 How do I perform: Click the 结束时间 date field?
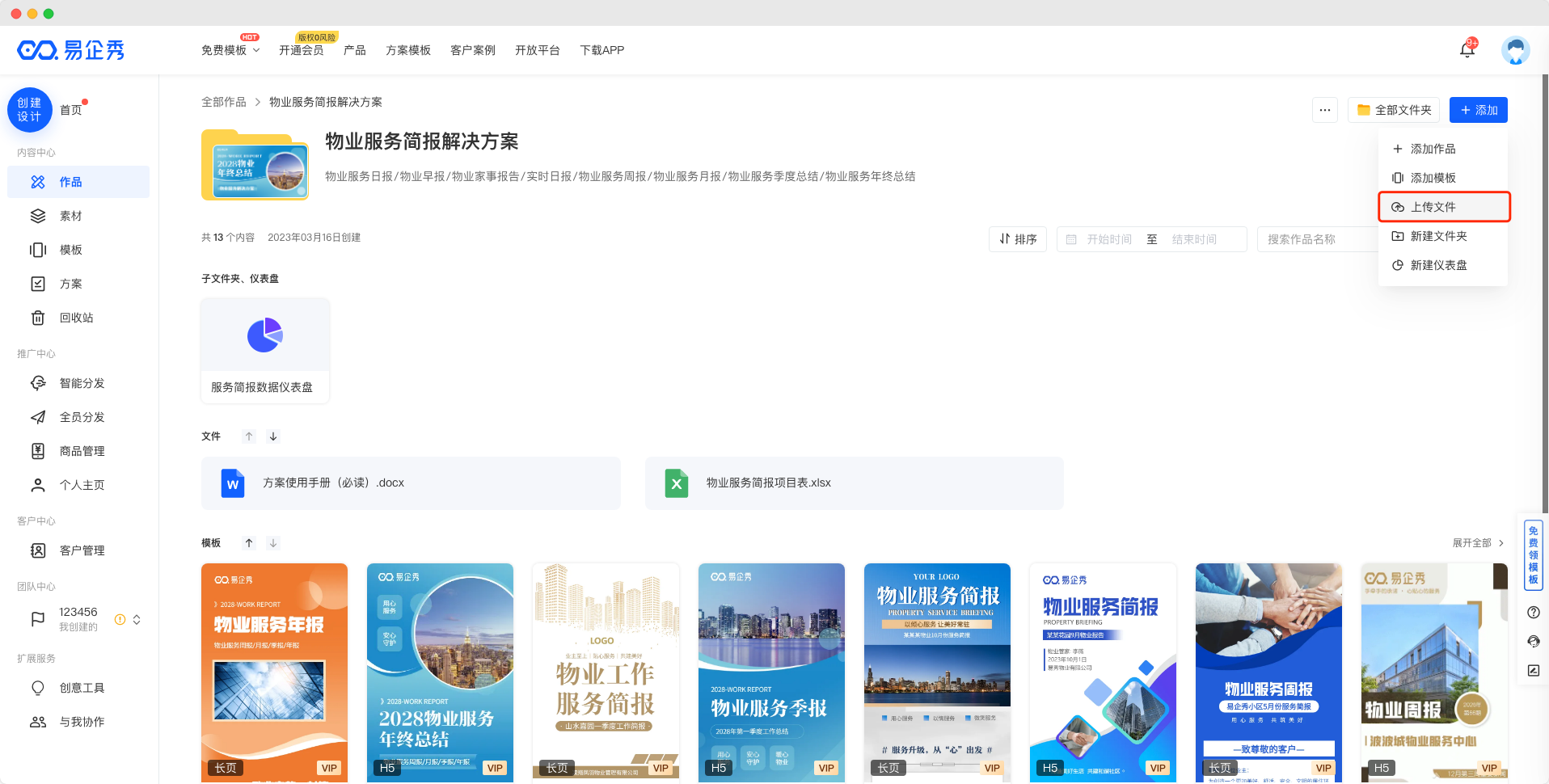point(1194,239)
